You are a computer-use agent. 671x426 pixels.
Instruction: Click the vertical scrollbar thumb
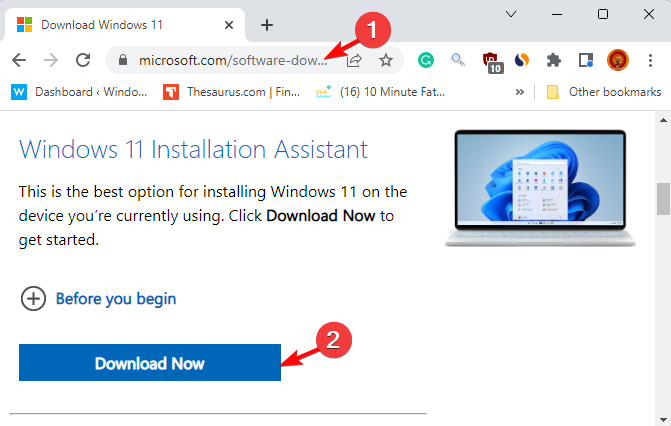[663, 199]
